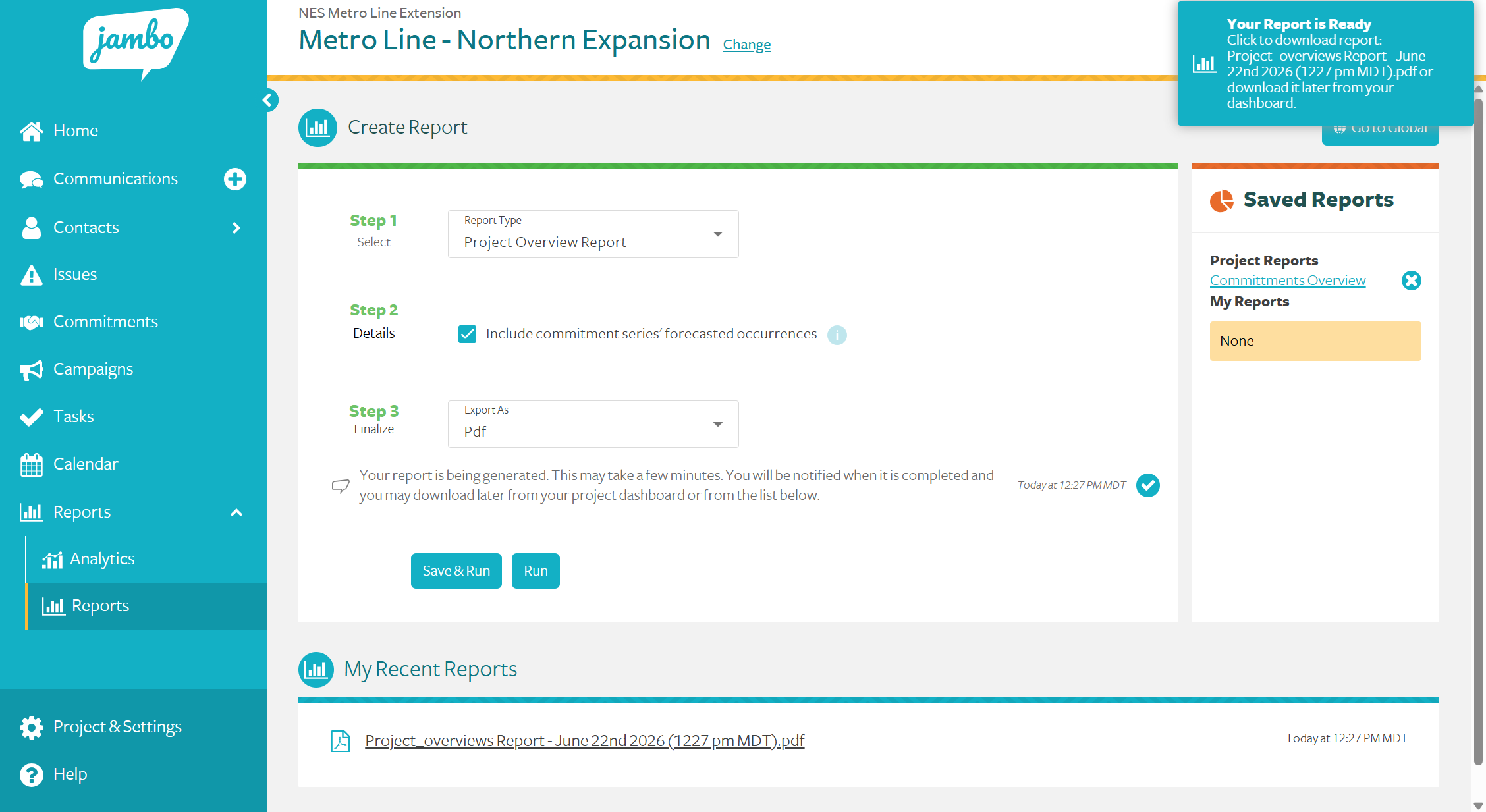The image size is (1486, 812).
Task: Click the Help question mark icon
Action: tap(32, 774)
